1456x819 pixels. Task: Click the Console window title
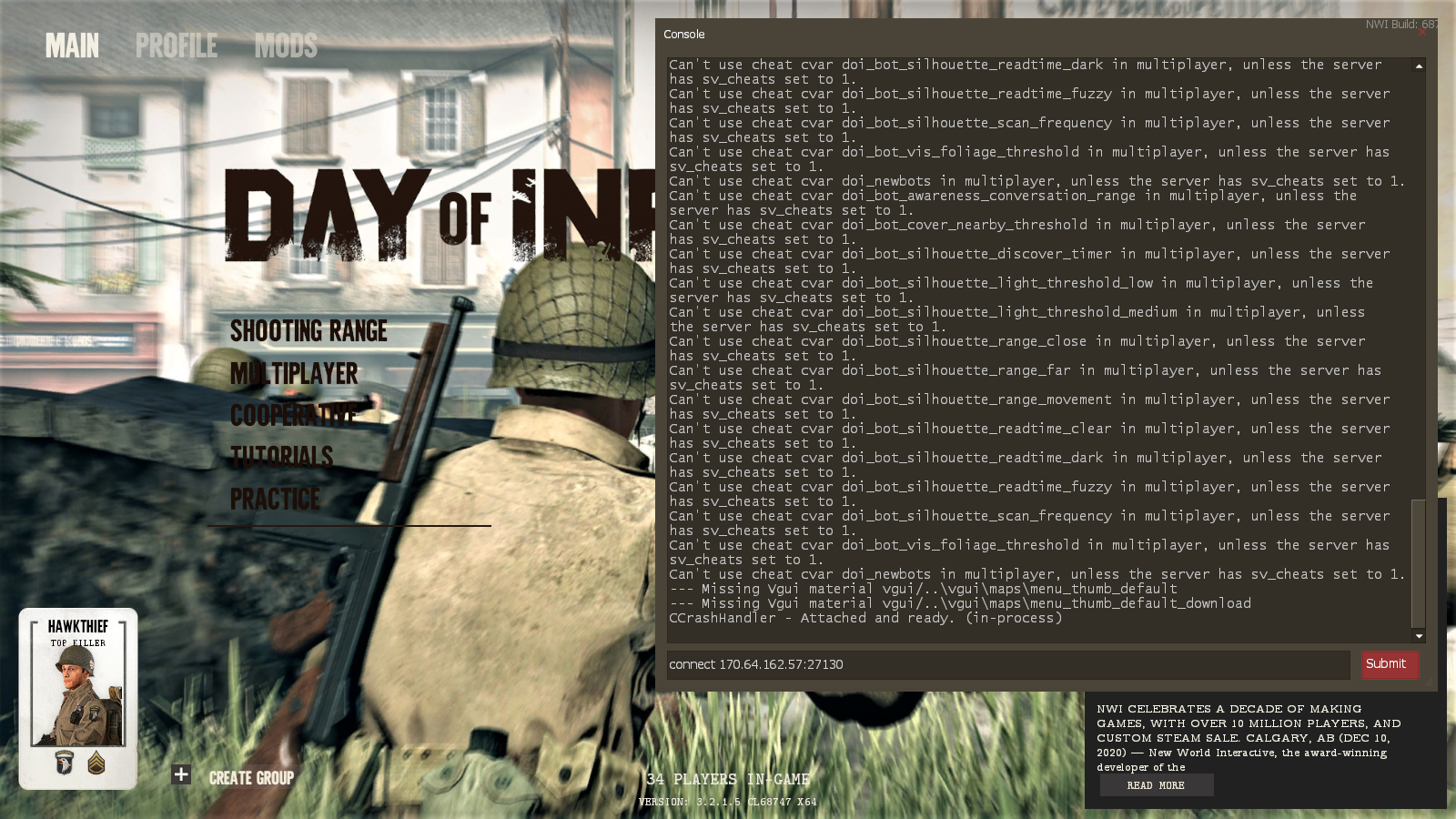pos(684,35)
